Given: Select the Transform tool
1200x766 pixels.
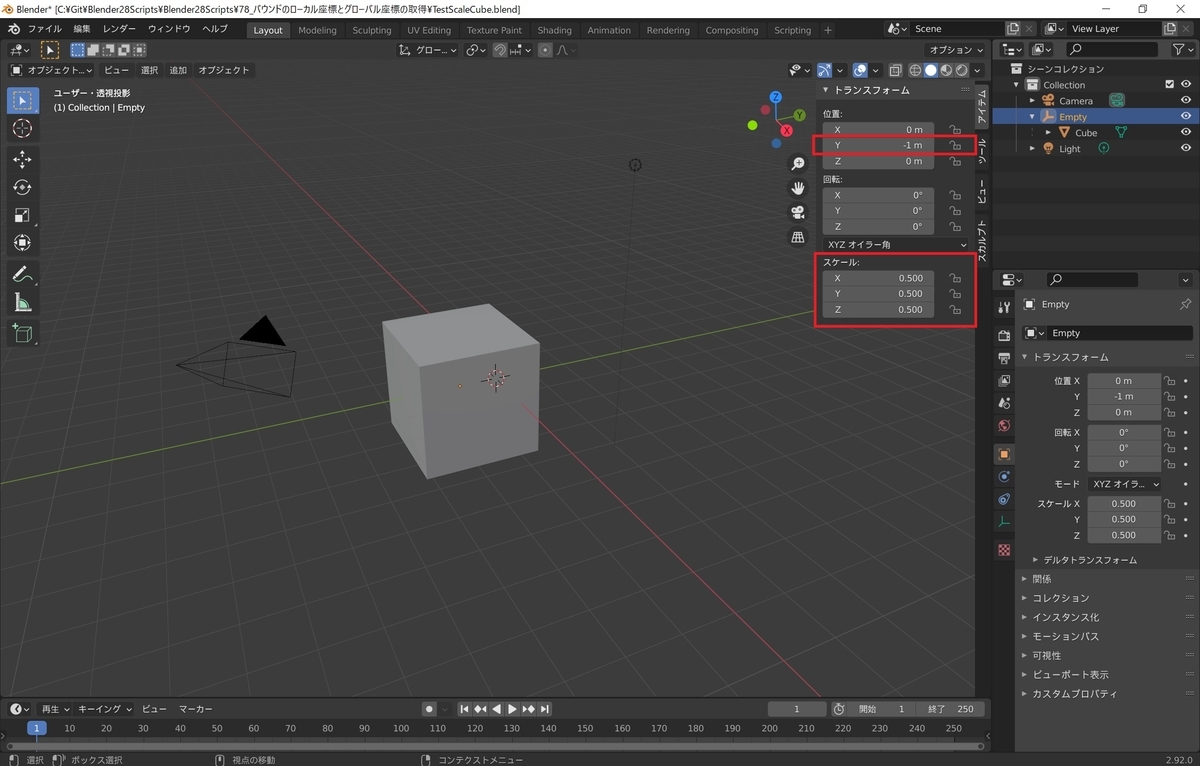Looking at the screenshot, I should point(23,243).
